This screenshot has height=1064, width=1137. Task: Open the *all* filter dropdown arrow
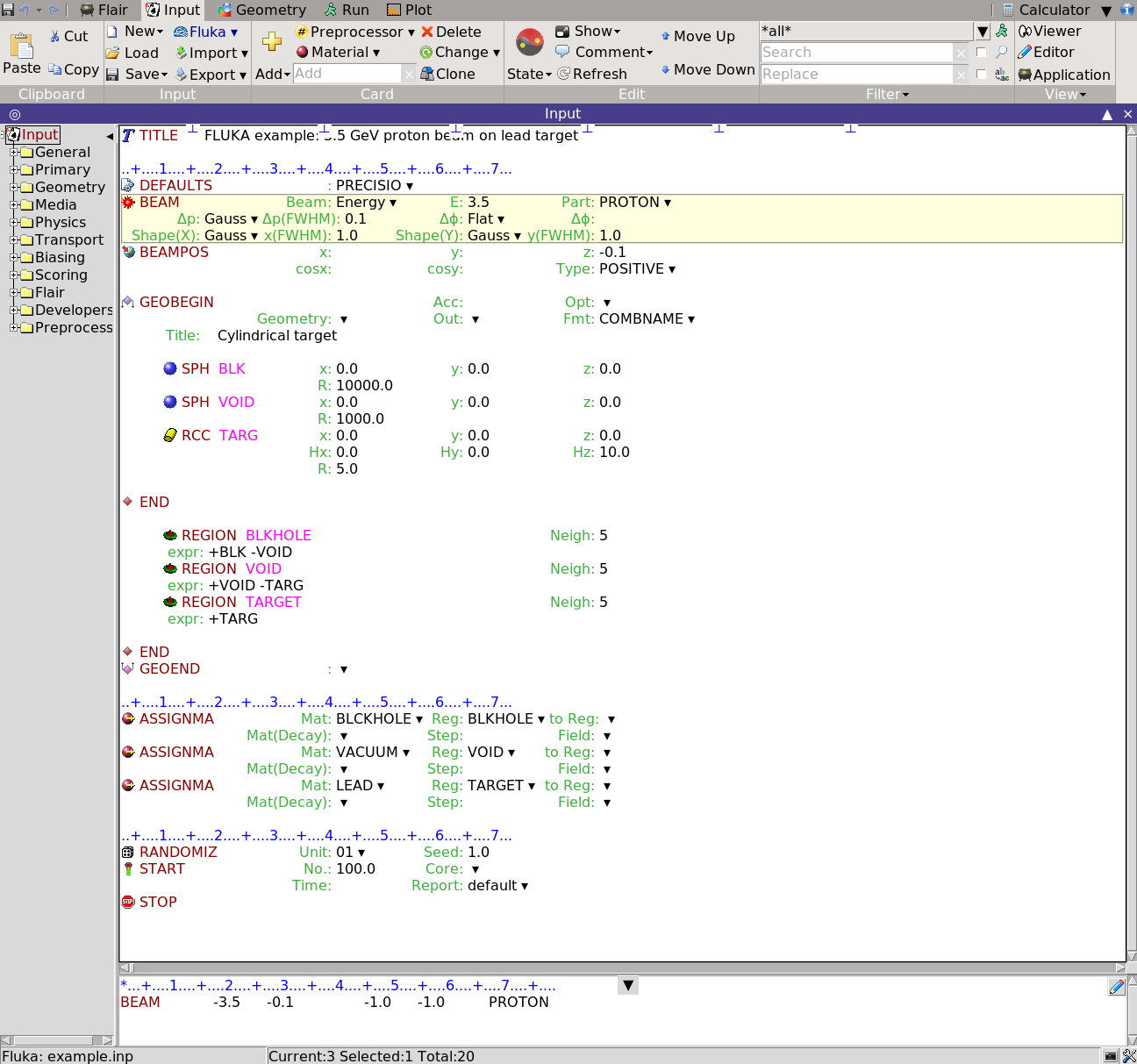pyautogui.click(x=983, y=32)
